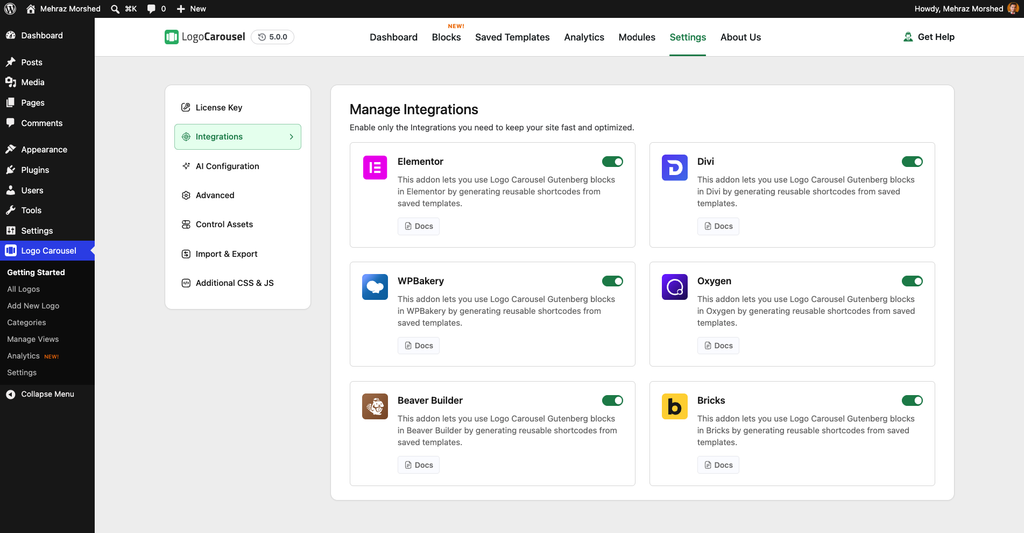The image size is (1024, 533).
Task: Click the Plugins plug icon
Action: pyautogui.click(x=10, y=170)
